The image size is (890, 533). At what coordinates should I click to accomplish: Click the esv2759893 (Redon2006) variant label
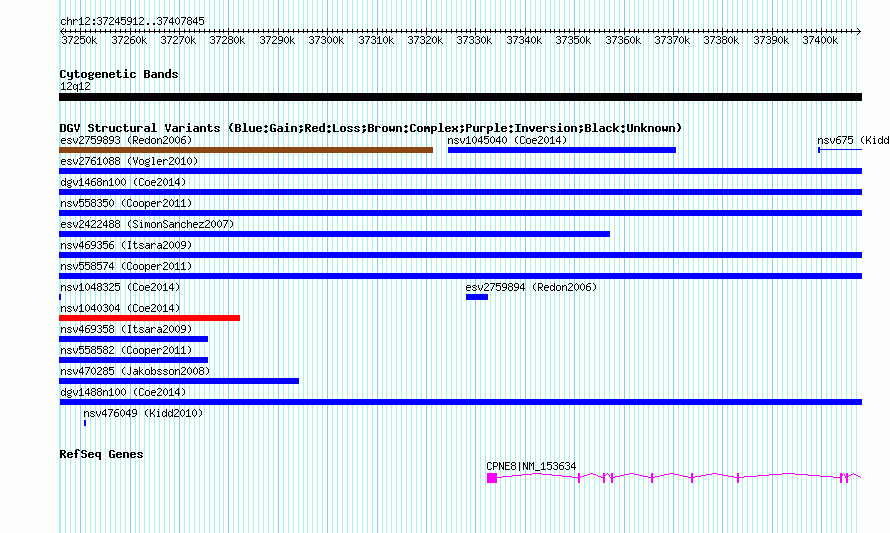click(x=126, y=140)
